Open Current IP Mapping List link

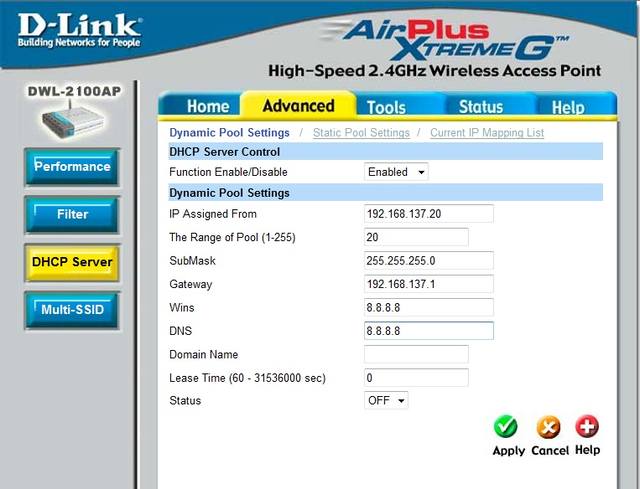(x=487, y=133)
